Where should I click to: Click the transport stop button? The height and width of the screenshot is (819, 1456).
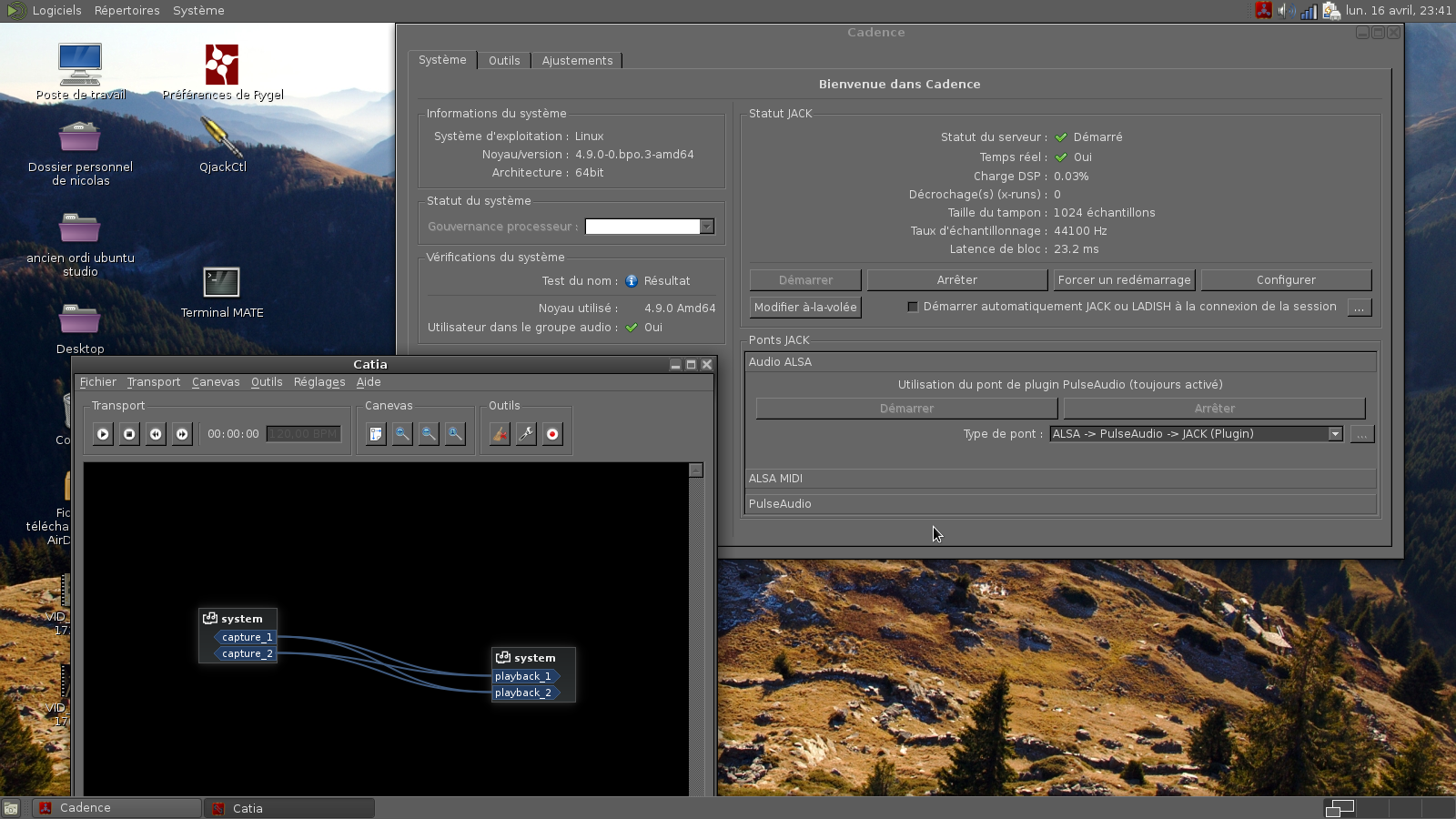coord(129,434)
